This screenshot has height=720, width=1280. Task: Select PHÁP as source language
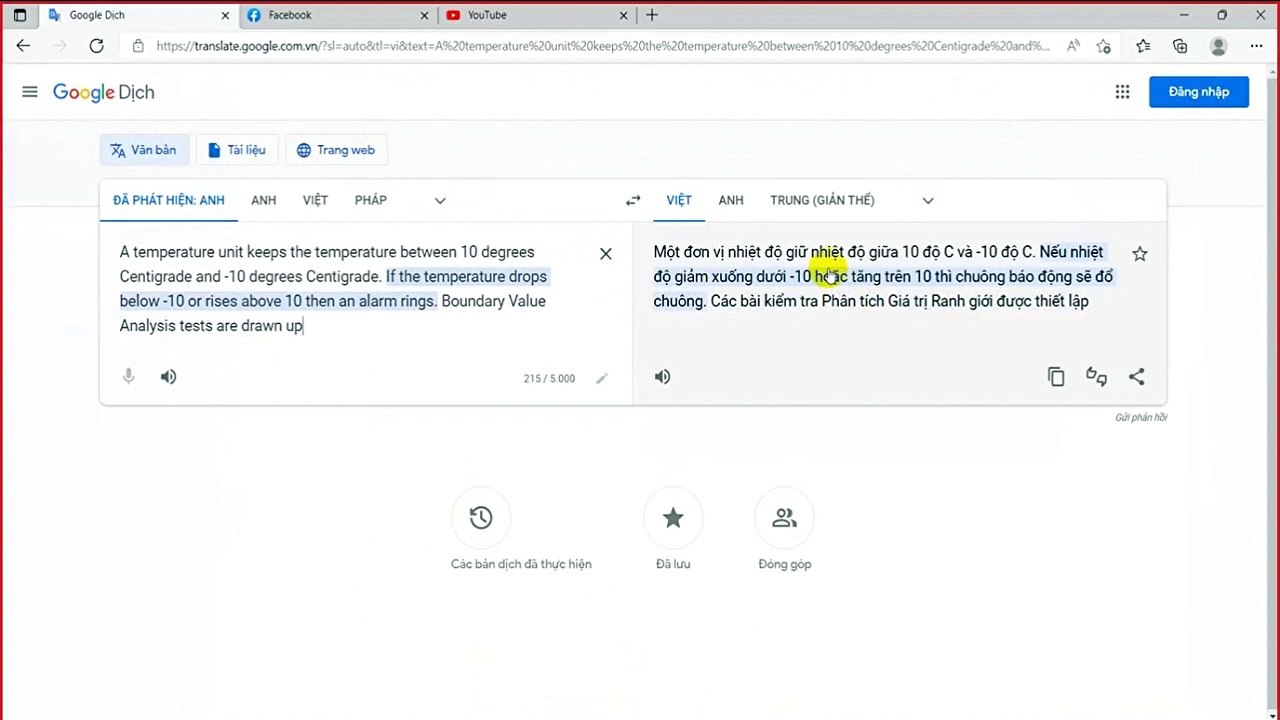tap(371, 201)
